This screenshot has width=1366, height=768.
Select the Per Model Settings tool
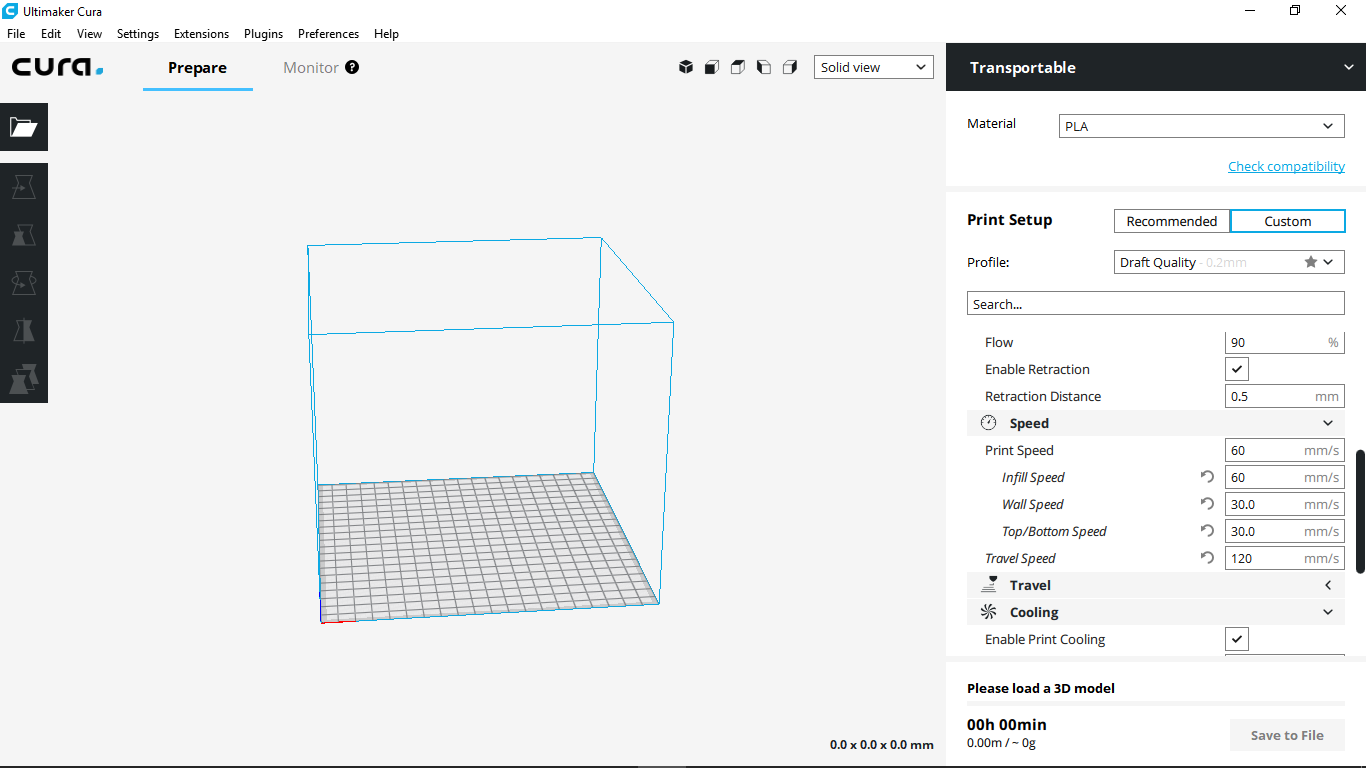(24, 379)
